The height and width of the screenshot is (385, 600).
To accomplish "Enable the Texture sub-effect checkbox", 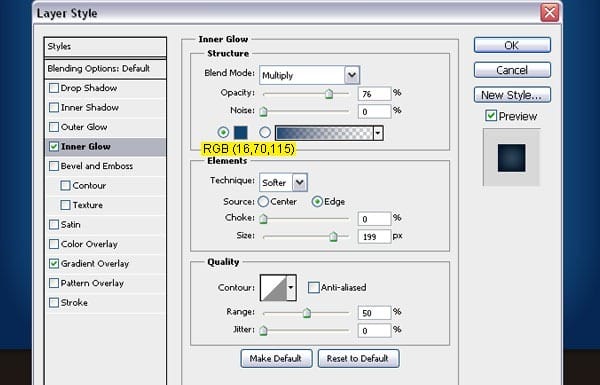I will pyautogui.click(x=65, y=205).
